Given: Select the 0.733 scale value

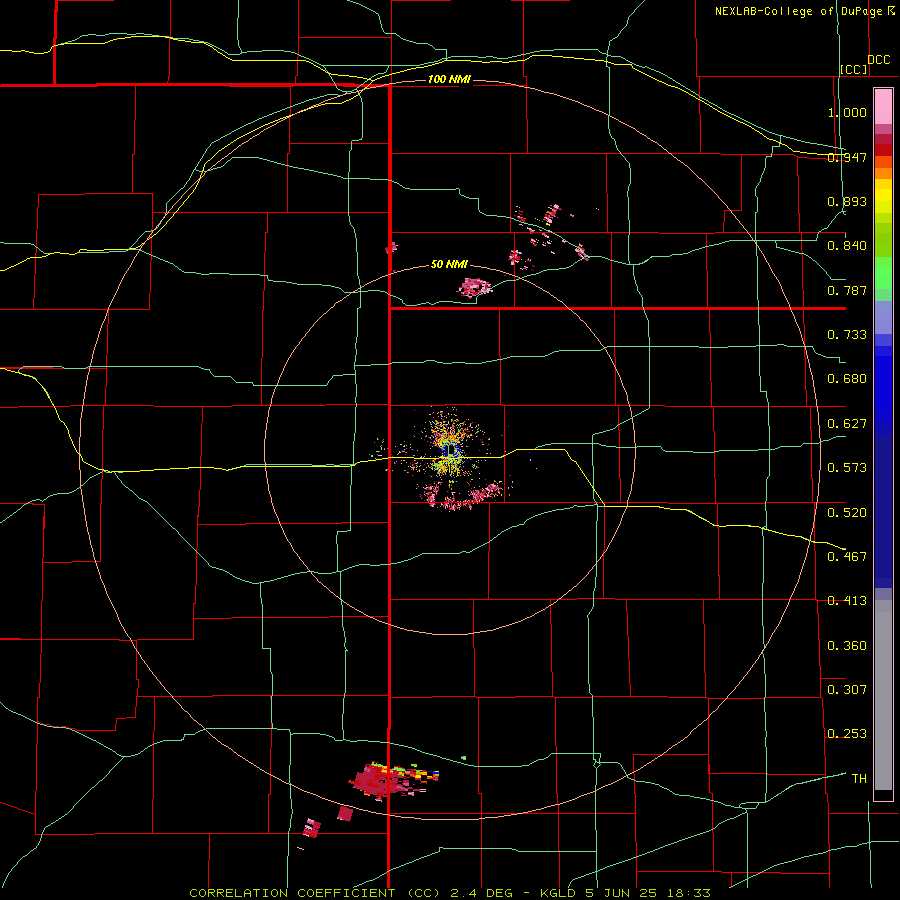Looking at the screenshot, I should coord(847,335).
